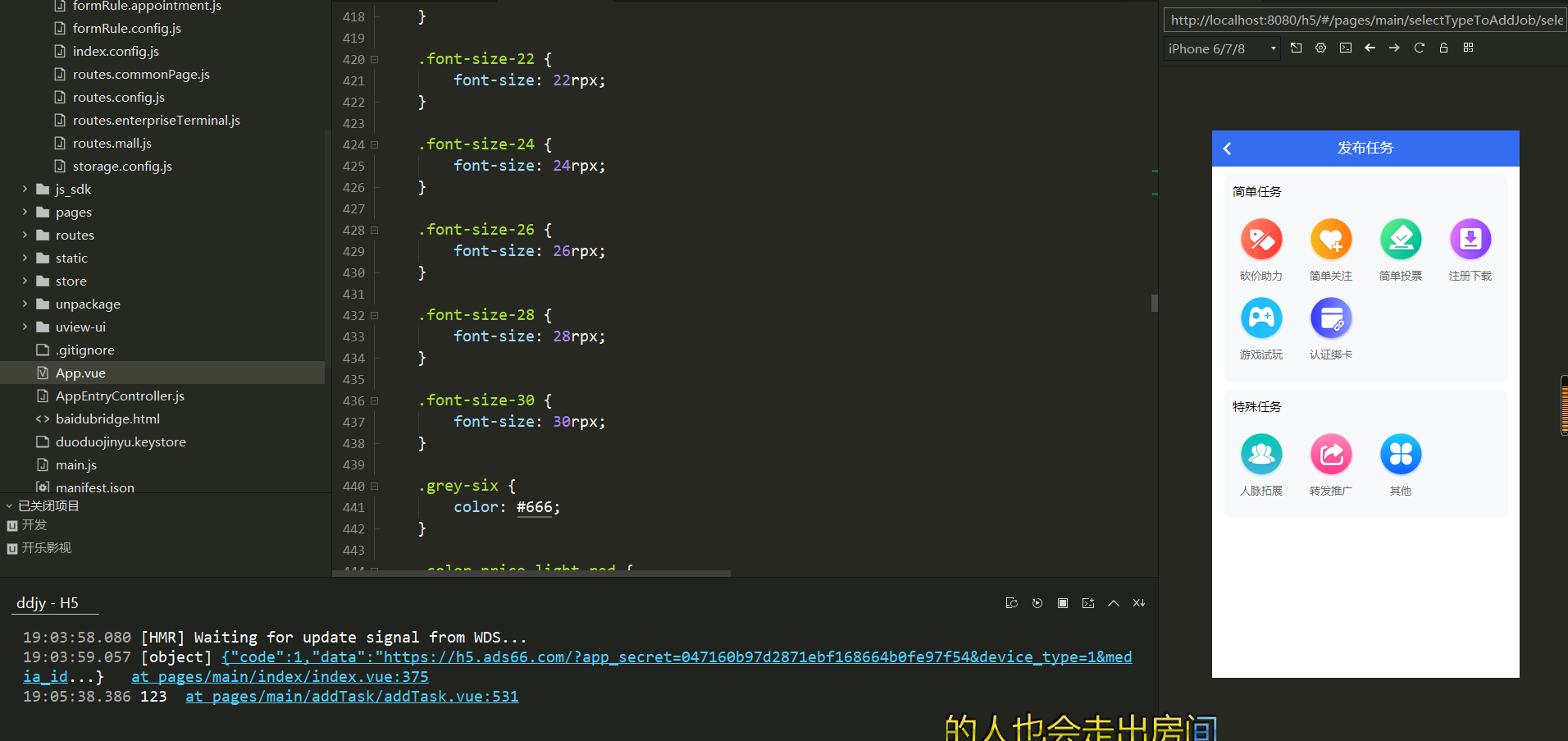
Task: Toggle the lock icon in preview toolbar
Action: (1443, 48)
